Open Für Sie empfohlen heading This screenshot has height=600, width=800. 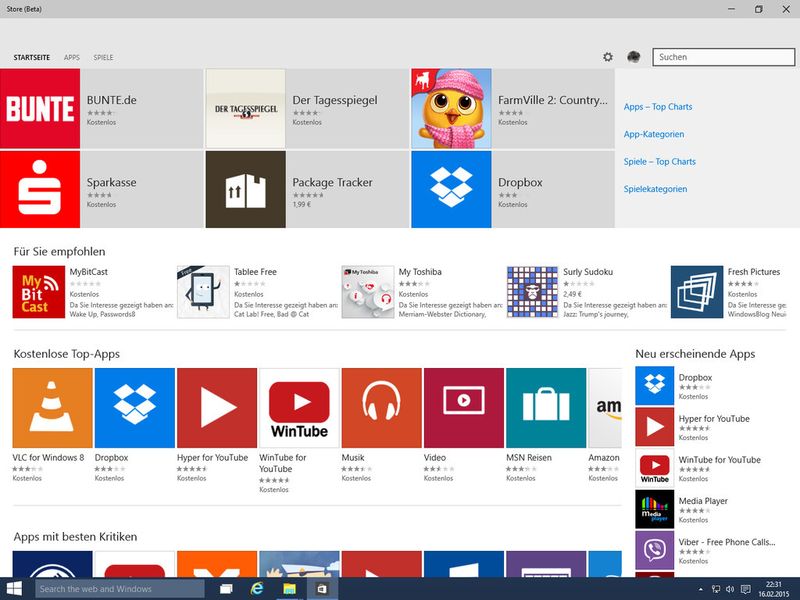(59, 252)
